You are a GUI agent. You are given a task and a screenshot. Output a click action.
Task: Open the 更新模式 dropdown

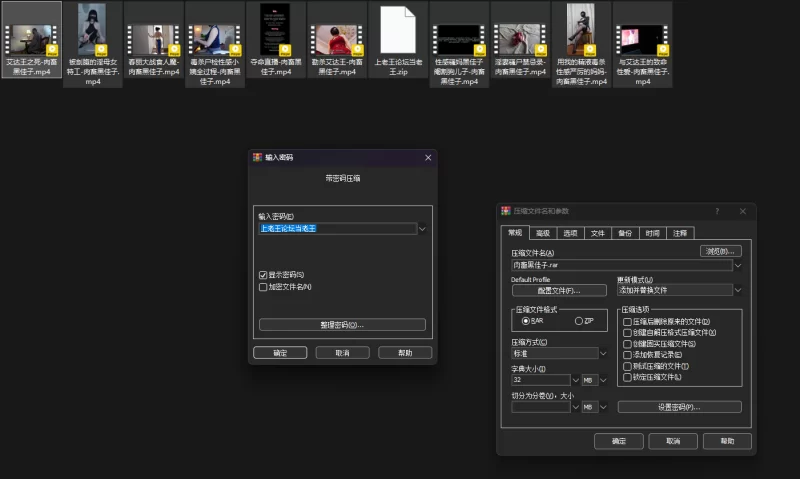pos(737,290)
